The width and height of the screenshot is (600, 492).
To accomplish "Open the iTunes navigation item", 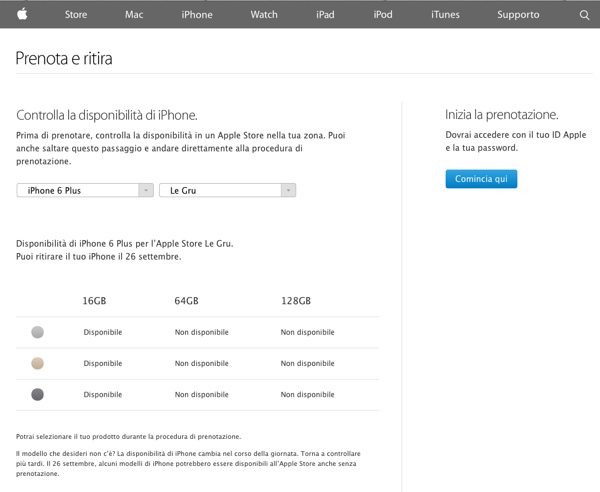I will click(x=445, y=15).
